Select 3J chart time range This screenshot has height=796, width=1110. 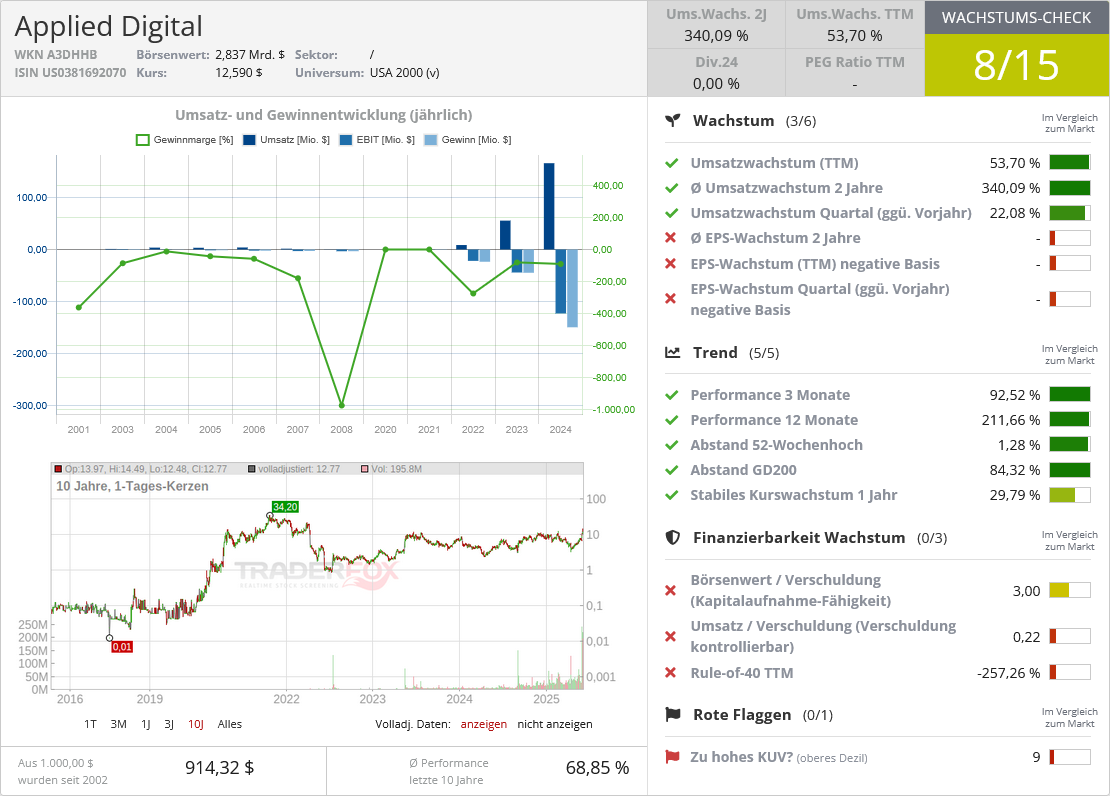tap(168, 724)
